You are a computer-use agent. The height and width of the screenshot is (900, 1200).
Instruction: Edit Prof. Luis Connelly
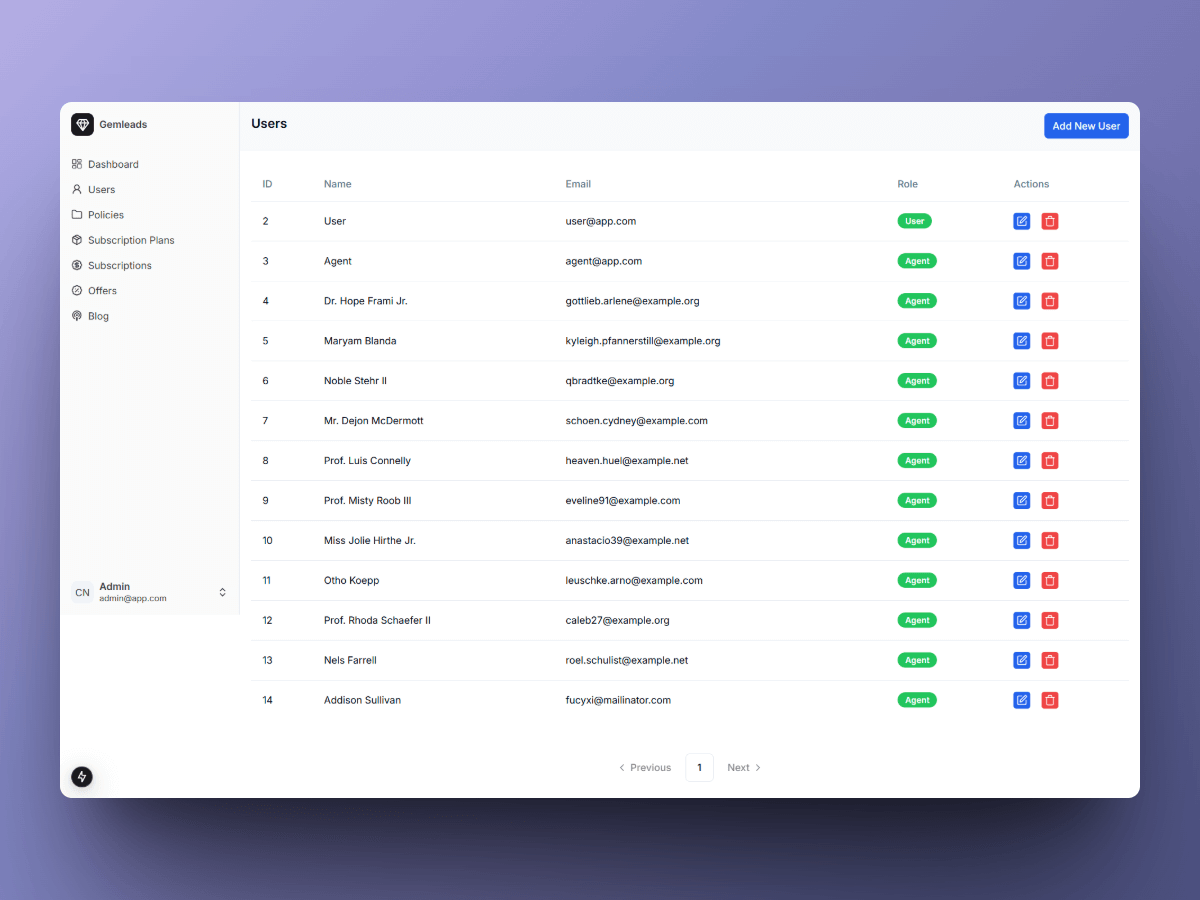(x=1021, y=461)
